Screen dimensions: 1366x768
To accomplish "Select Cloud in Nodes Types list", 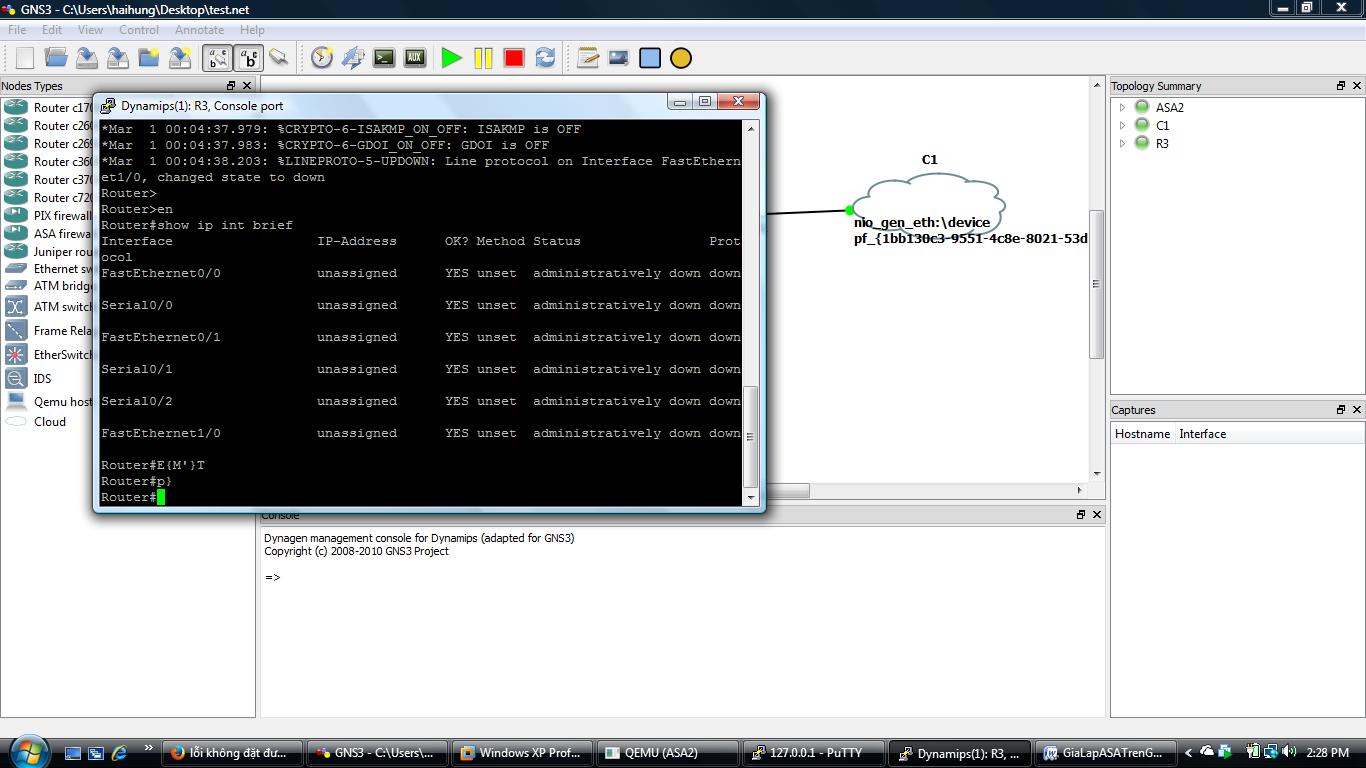I will click(50, 422).
